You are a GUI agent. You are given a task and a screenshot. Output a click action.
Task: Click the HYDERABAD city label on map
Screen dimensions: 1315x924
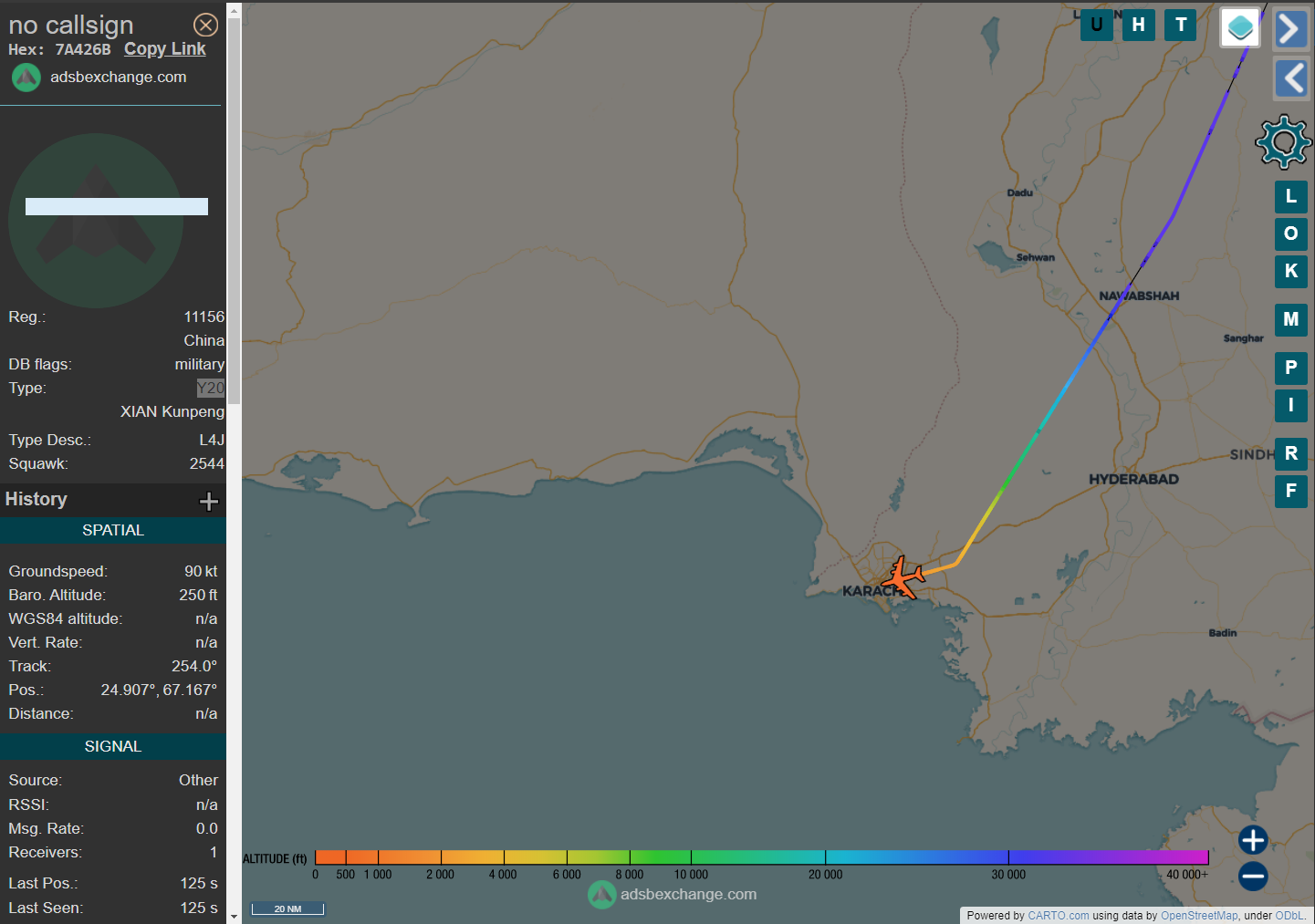point(1133,479)
